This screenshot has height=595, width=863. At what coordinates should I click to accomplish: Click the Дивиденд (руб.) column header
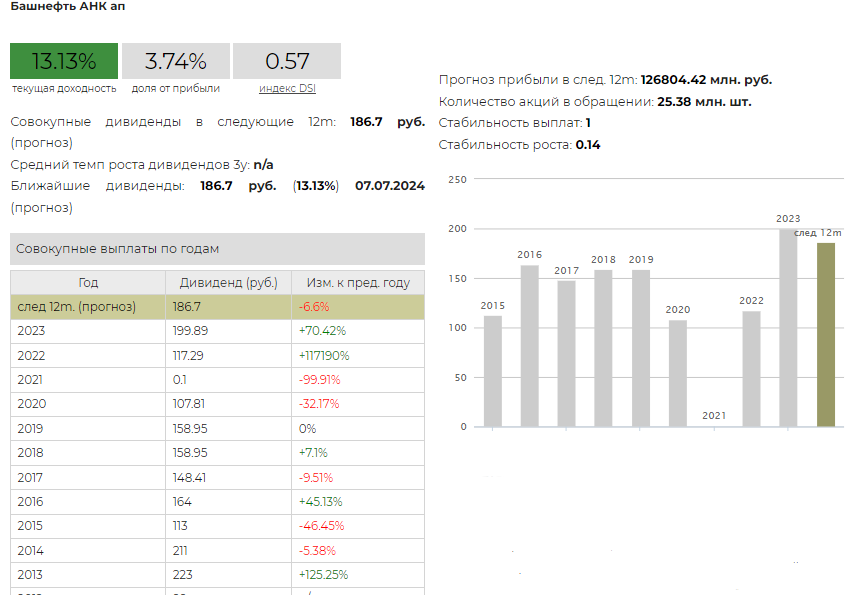228,282
